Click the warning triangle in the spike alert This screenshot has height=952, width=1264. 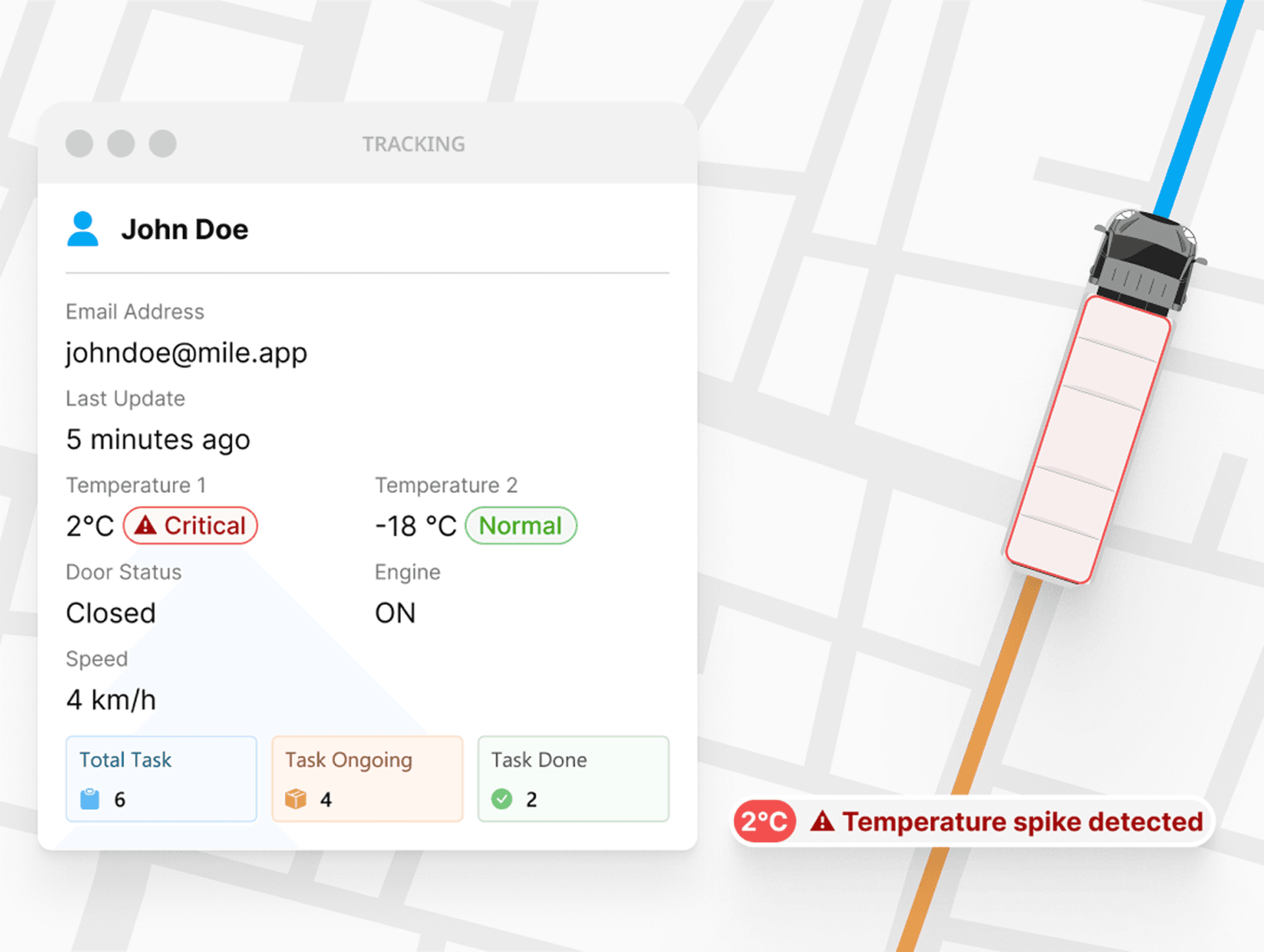[822, 822]
